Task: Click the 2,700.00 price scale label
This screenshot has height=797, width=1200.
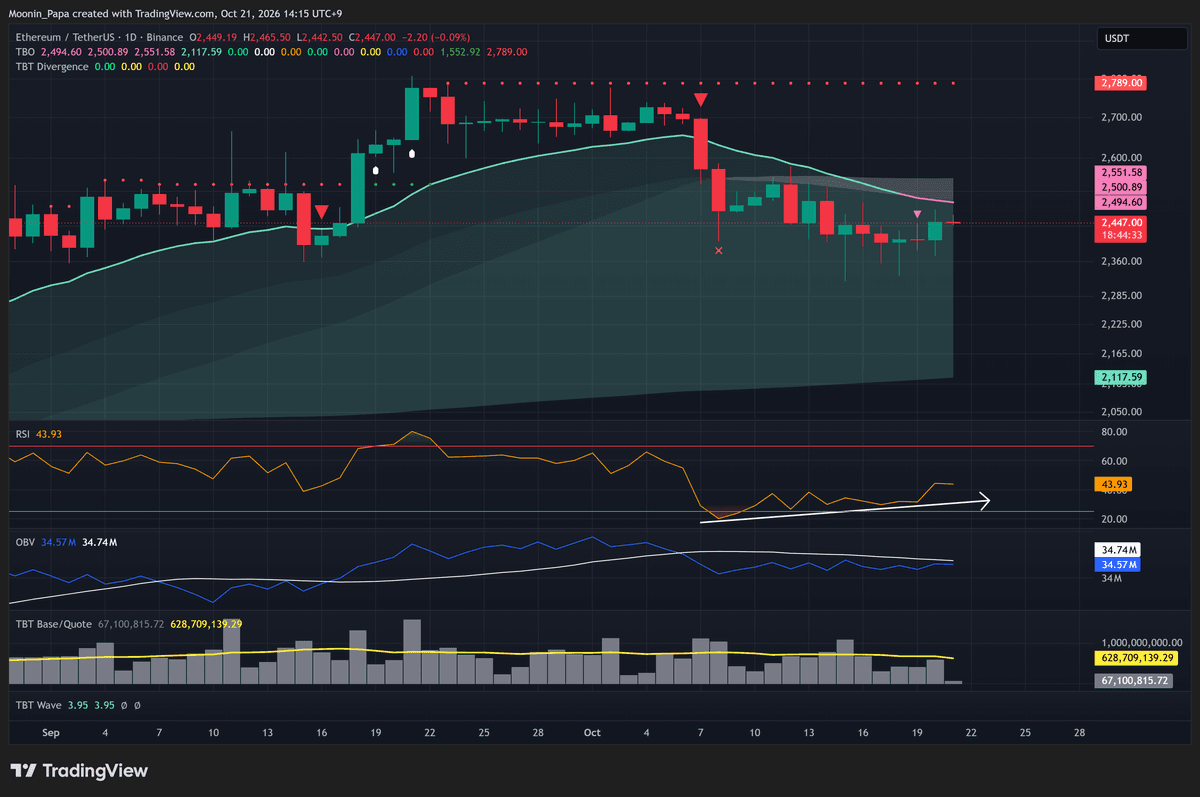Action: pyautogui.click(x=1124, y=118)
